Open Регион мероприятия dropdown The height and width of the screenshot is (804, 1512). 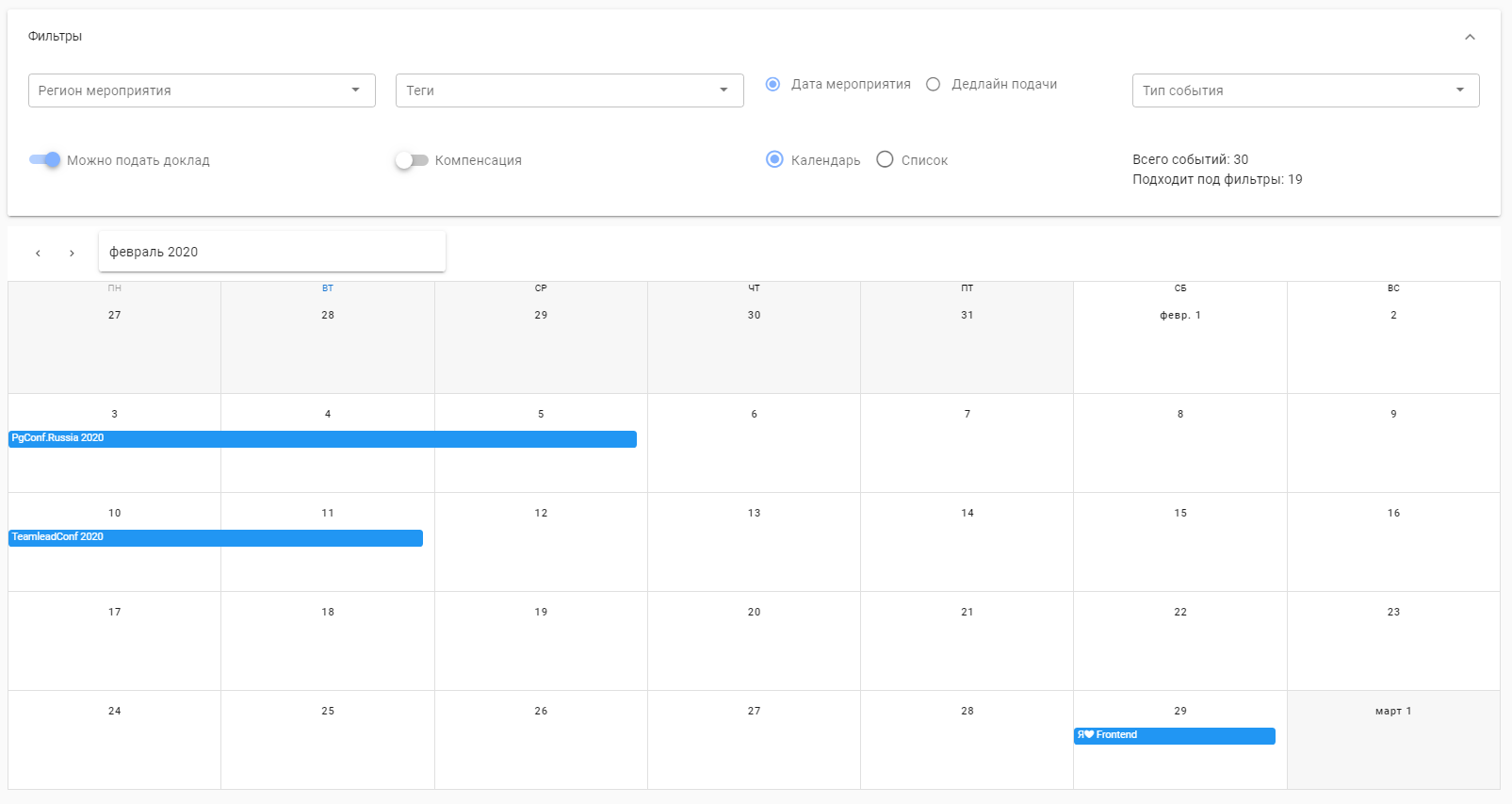pos(202,90)
